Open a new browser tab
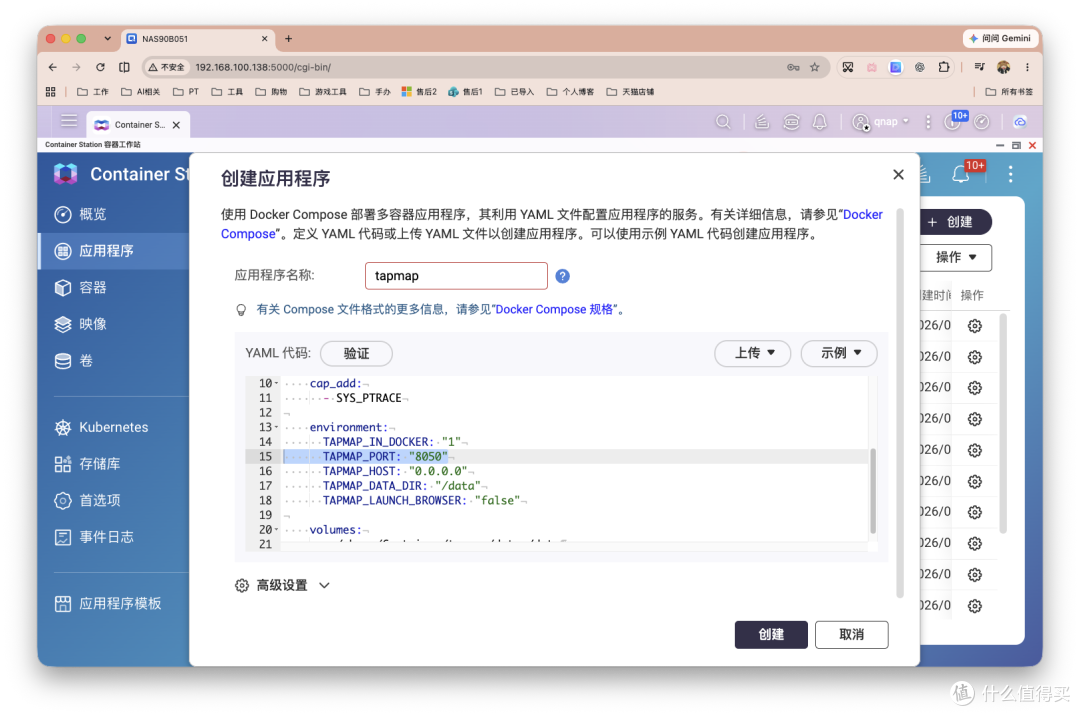1080x716 pixels. (x=289, y=39)
